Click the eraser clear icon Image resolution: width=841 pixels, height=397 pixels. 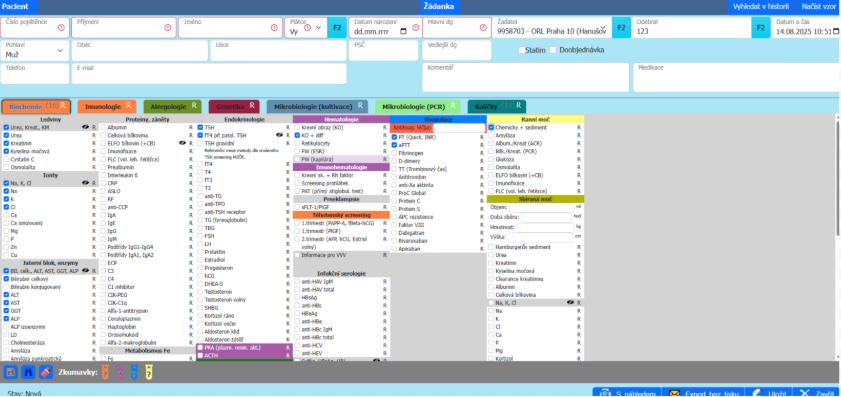pyautogui.click(x=46, y=371)
